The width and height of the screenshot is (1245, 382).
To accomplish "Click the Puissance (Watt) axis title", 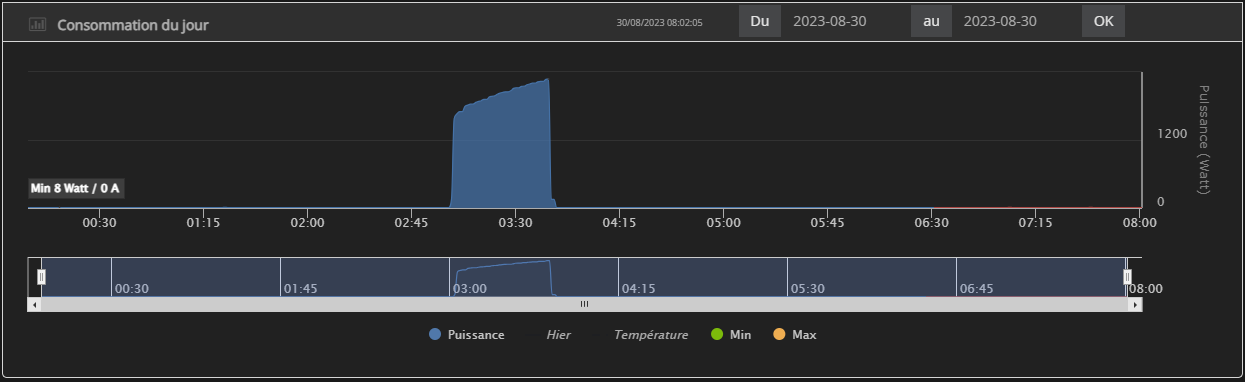I will pos(1203,139).
